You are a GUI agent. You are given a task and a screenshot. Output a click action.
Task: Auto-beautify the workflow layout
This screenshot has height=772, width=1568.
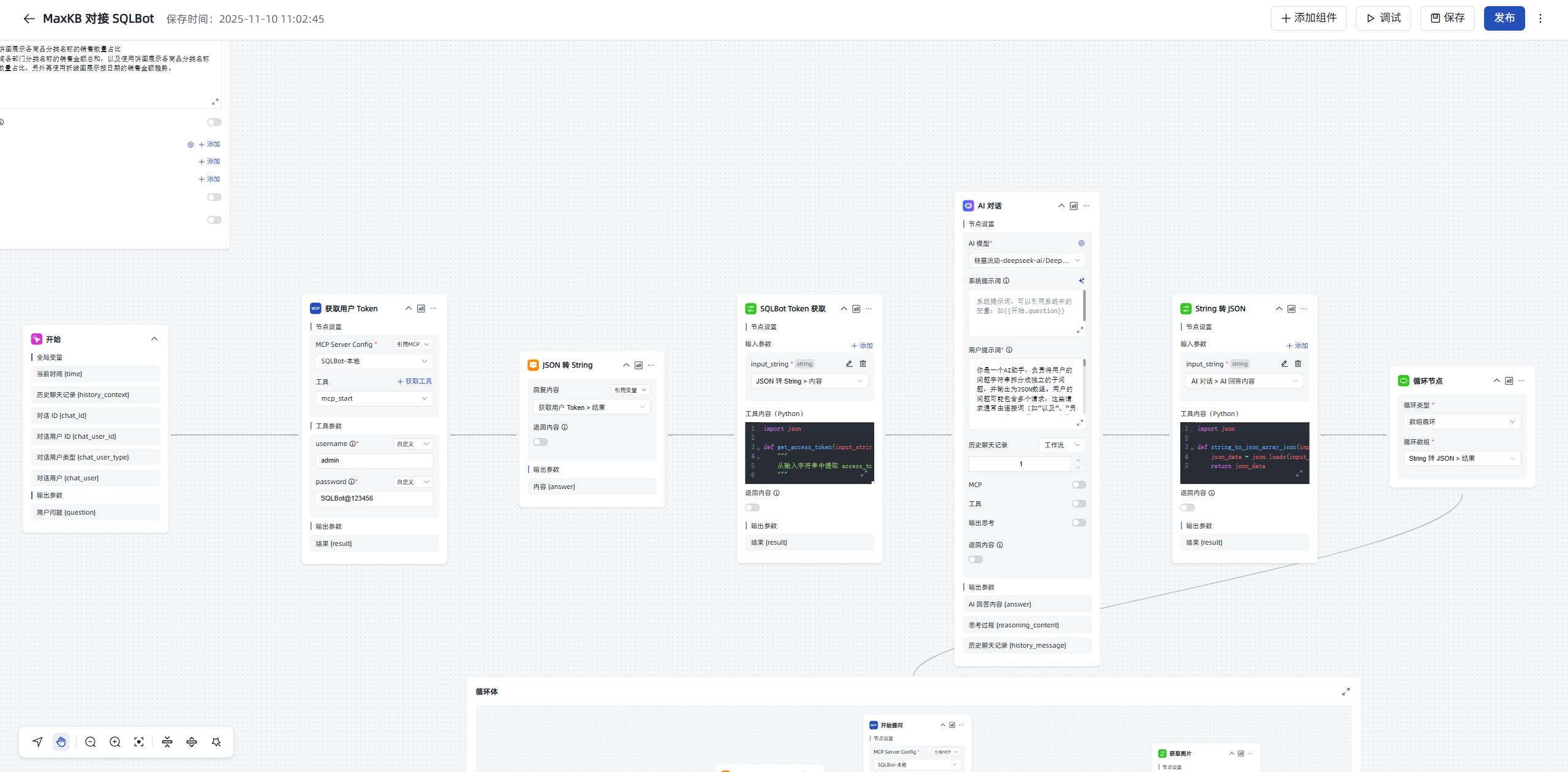(x=216, y=742)
